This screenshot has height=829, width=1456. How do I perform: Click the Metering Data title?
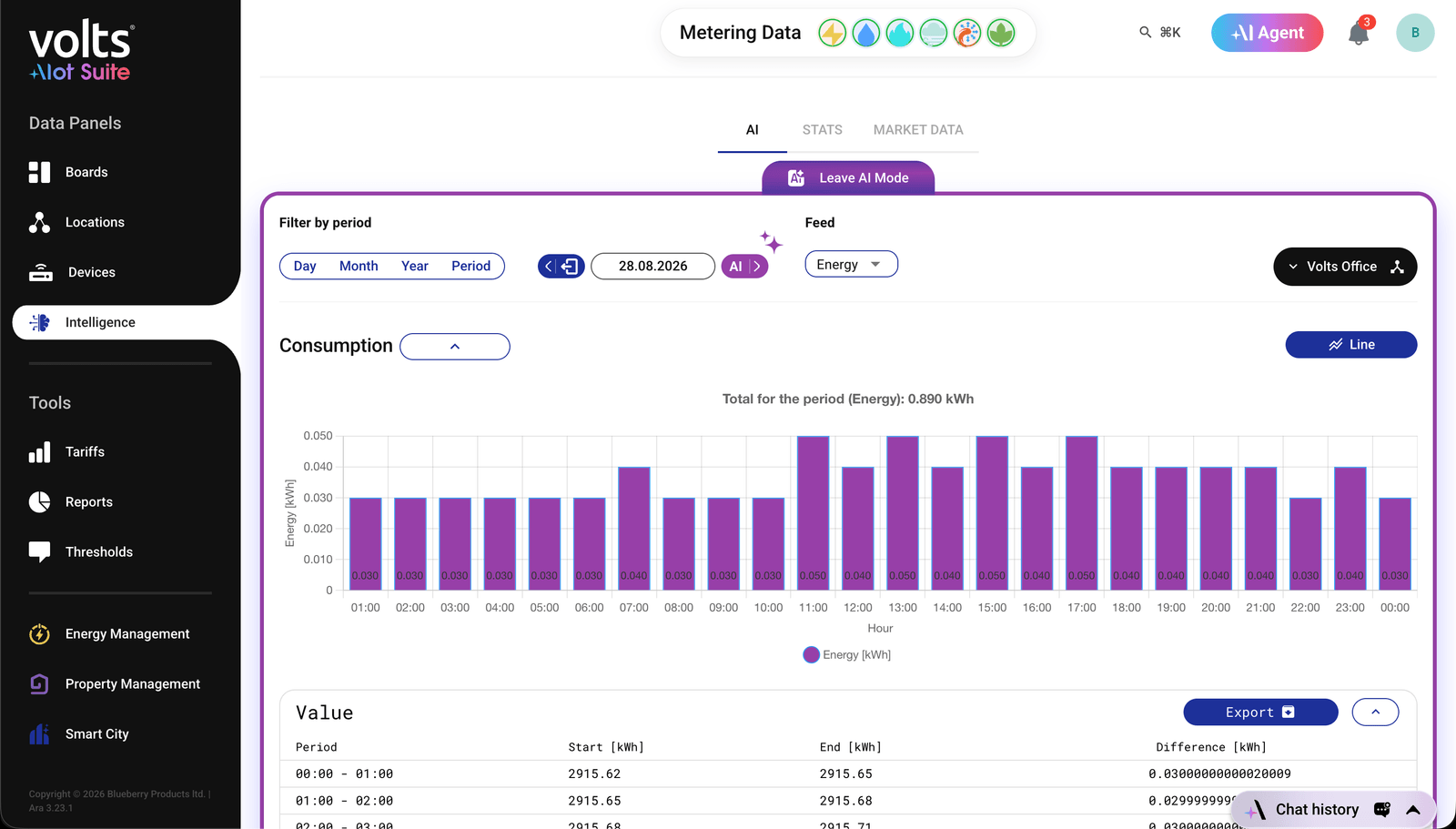tap(740, 33)
